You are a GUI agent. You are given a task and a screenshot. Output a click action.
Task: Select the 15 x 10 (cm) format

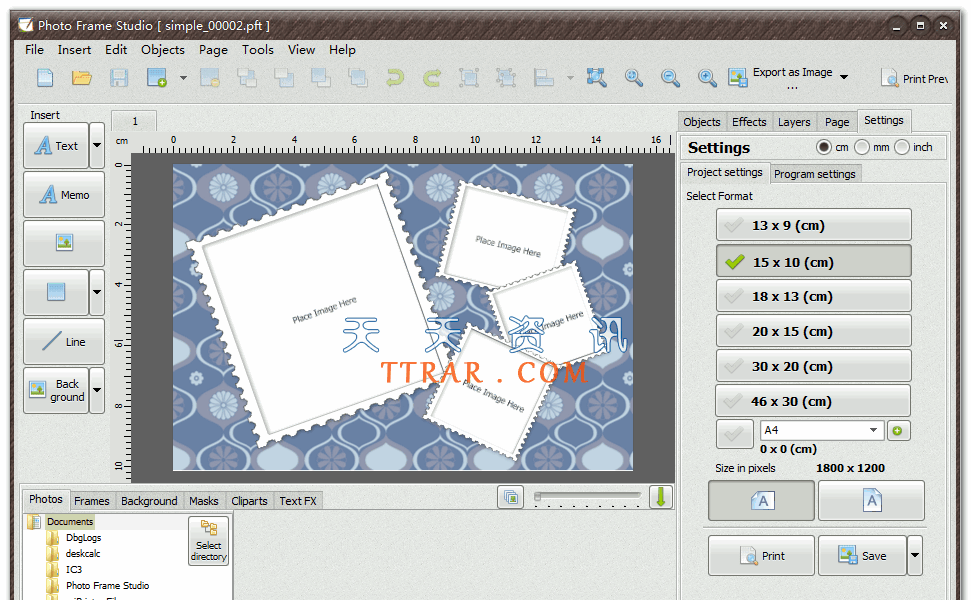[x=814, y=261]
